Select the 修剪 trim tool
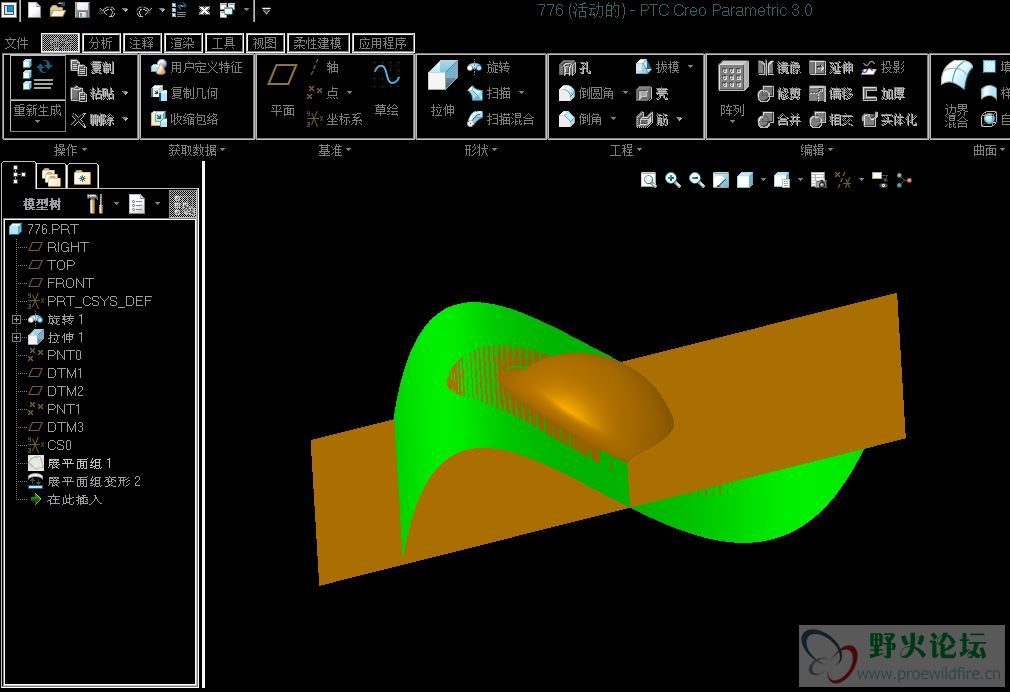 click(779, 94)
